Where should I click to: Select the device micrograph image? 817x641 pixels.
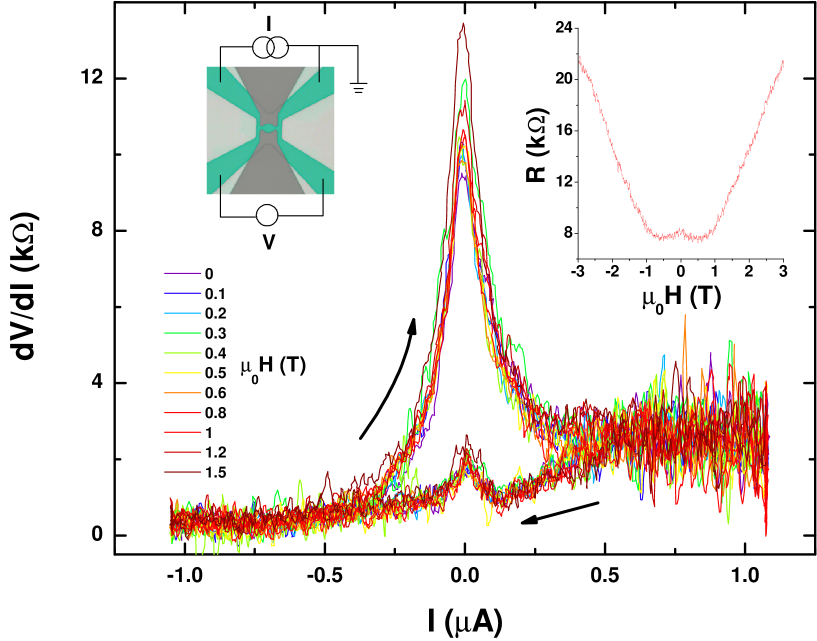[x=270, y=130]
